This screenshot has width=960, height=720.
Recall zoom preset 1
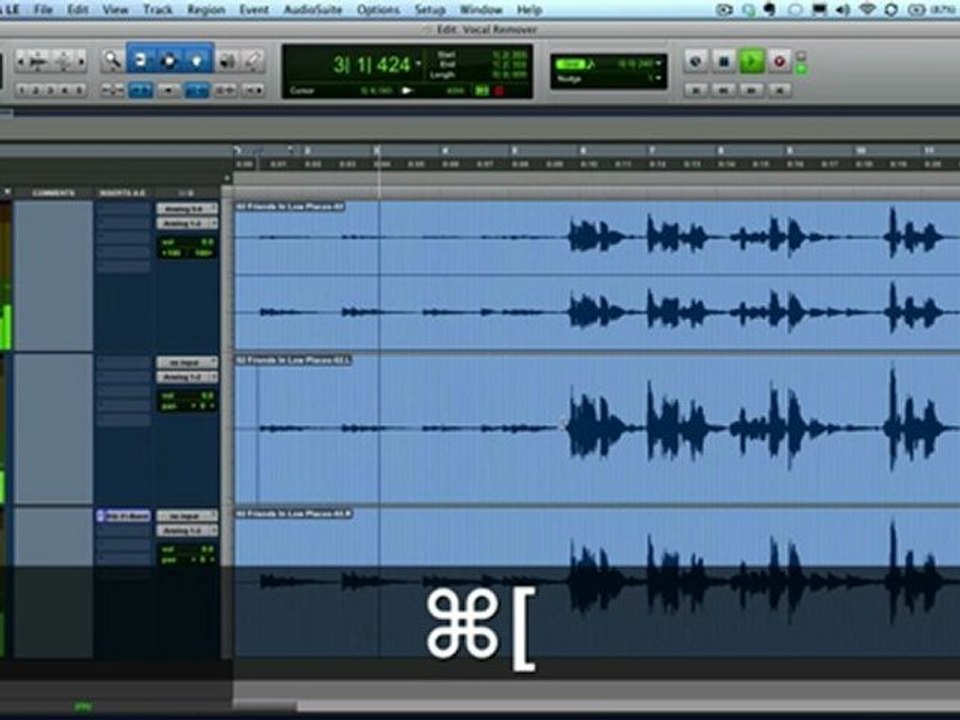(21, 91)
